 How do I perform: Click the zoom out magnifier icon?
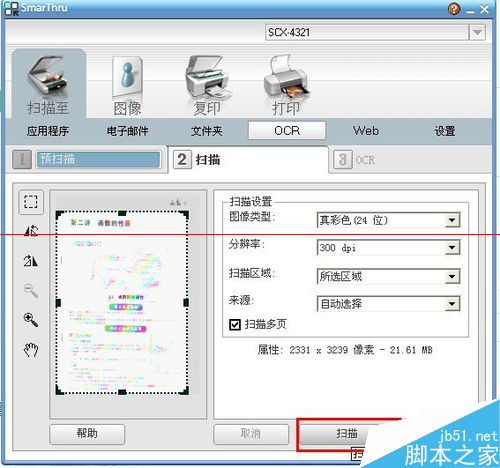pos(31,290)
